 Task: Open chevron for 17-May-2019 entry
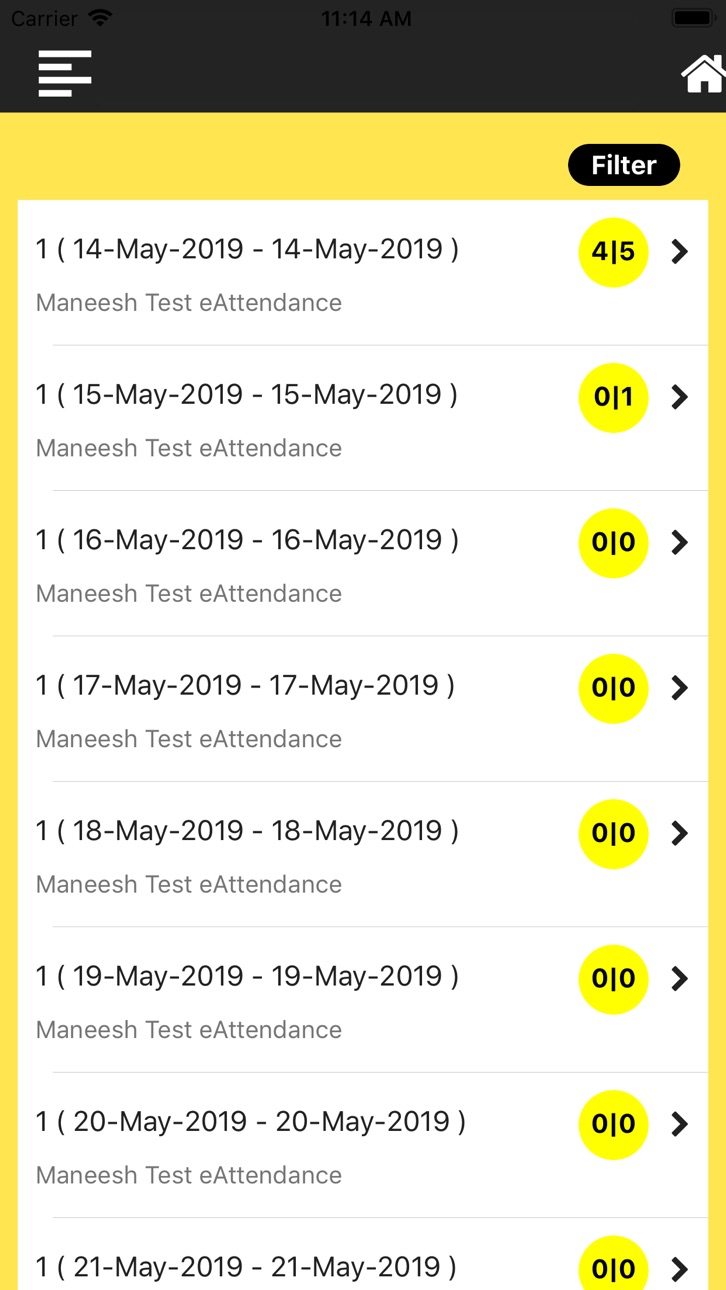click(x=680, y=688)
